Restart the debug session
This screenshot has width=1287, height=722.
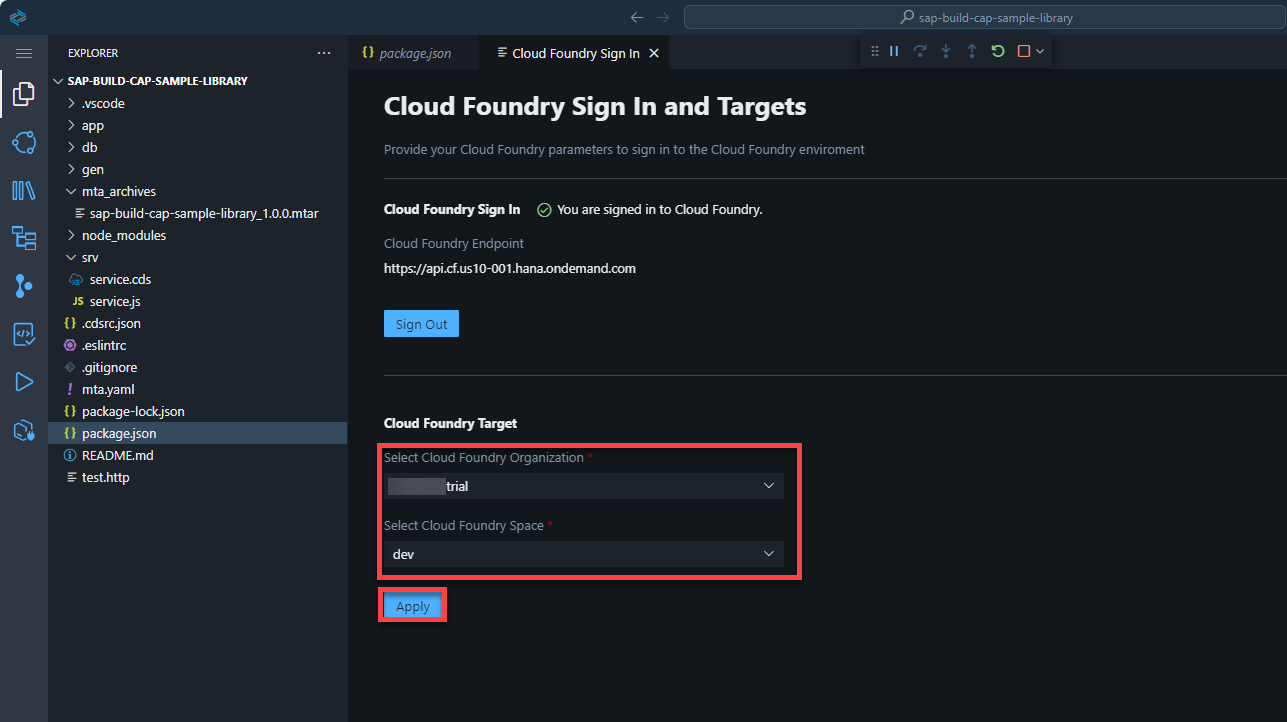coord(998,51)
